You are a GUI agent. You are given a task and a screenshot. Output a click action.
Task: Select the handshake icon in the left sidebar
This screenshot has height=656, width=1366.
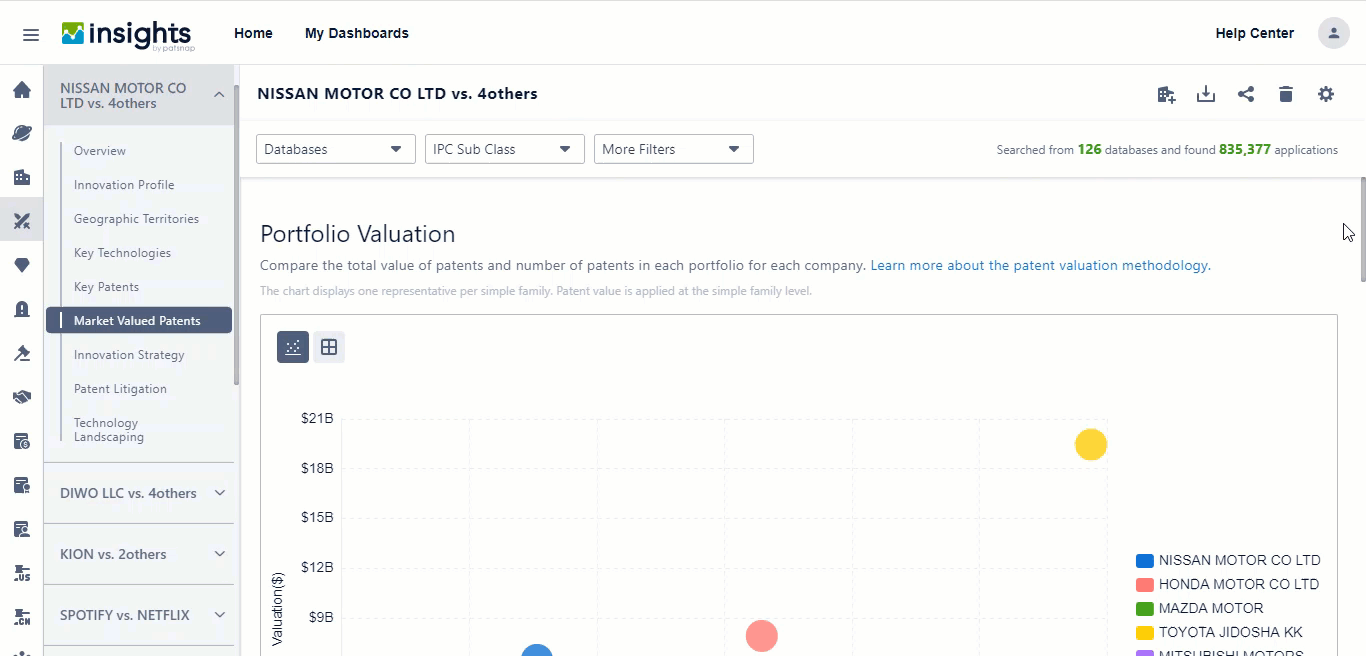click(x=22, y=397)
